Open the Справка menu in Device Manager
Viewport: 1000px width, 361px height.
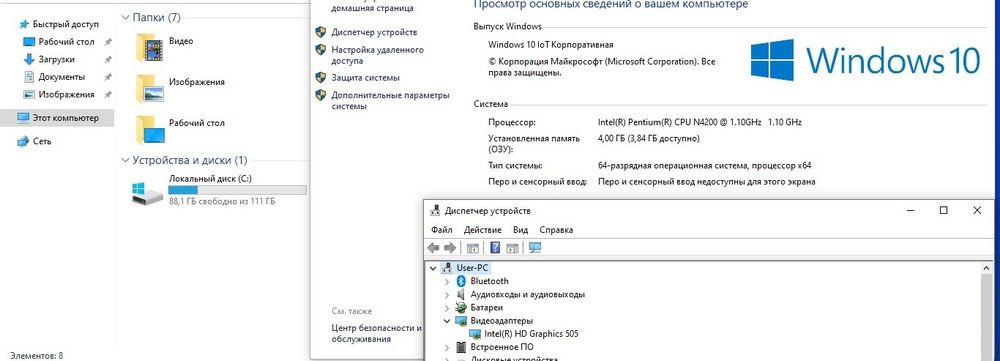tap(556, 230)
